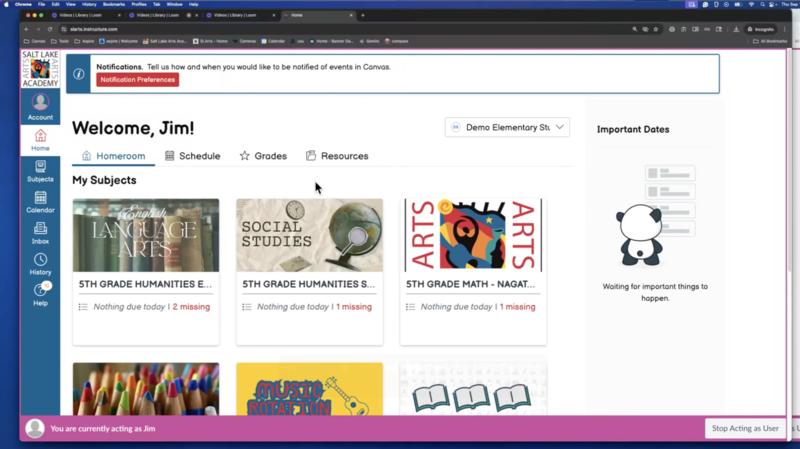Open the Calendar bookmark
Viewport: 800px width, 449px height.
tap(273, 41)
